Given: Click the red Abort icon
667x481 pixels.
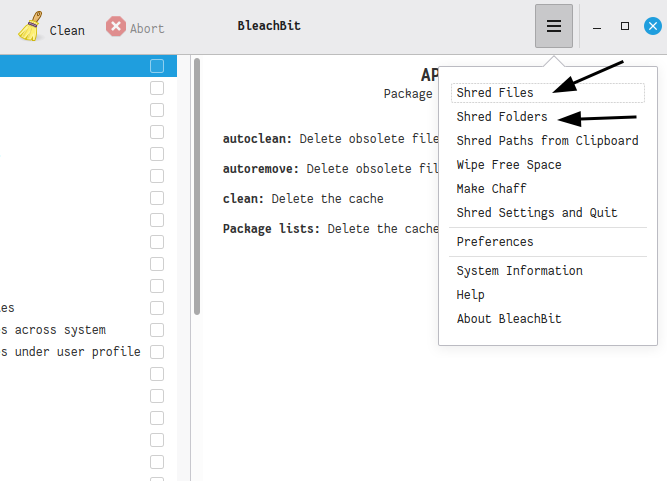Looking at the screenshot, I should click(x=116, y=27).
